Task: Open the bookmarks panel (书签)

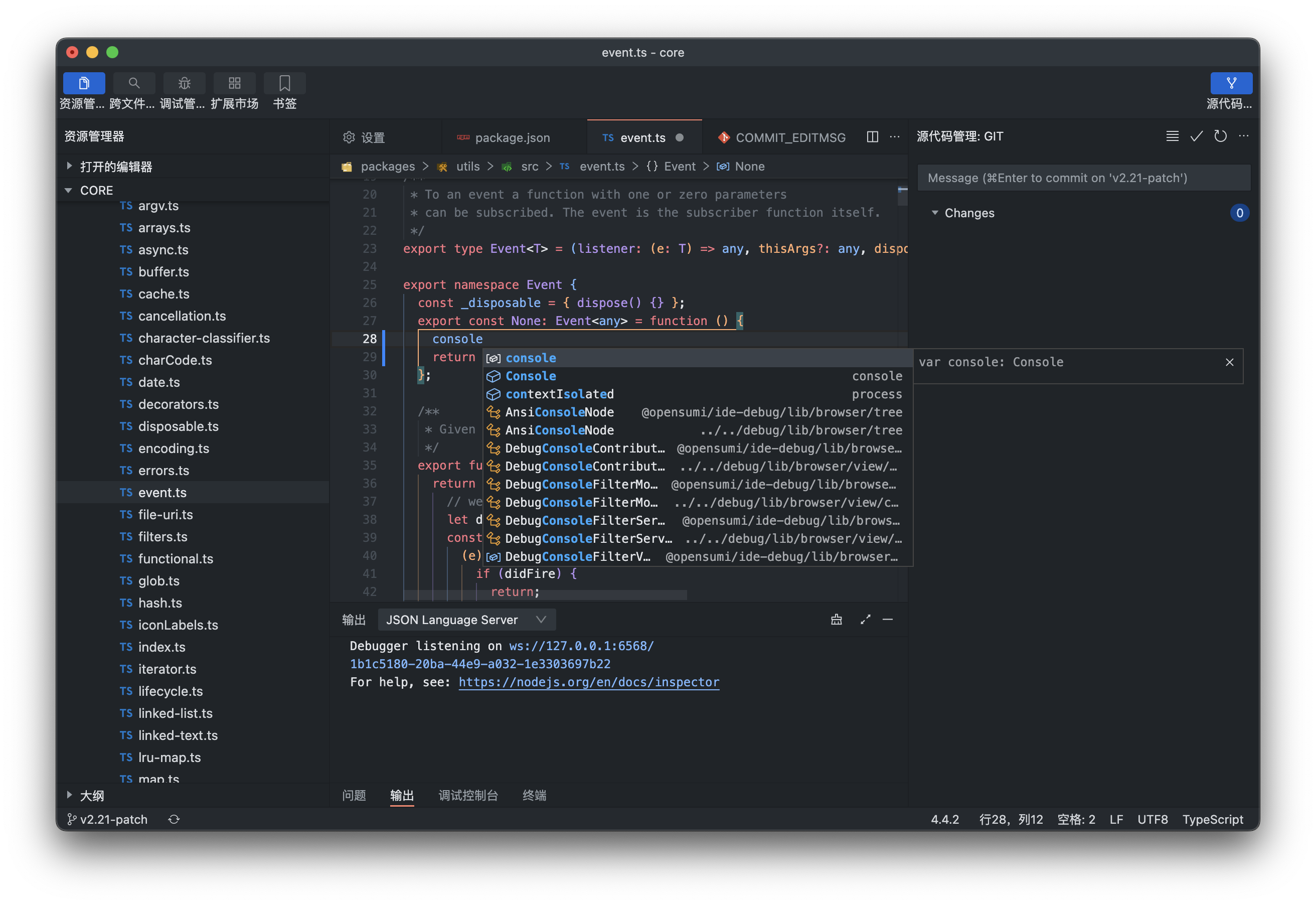Action: (284, 83)
